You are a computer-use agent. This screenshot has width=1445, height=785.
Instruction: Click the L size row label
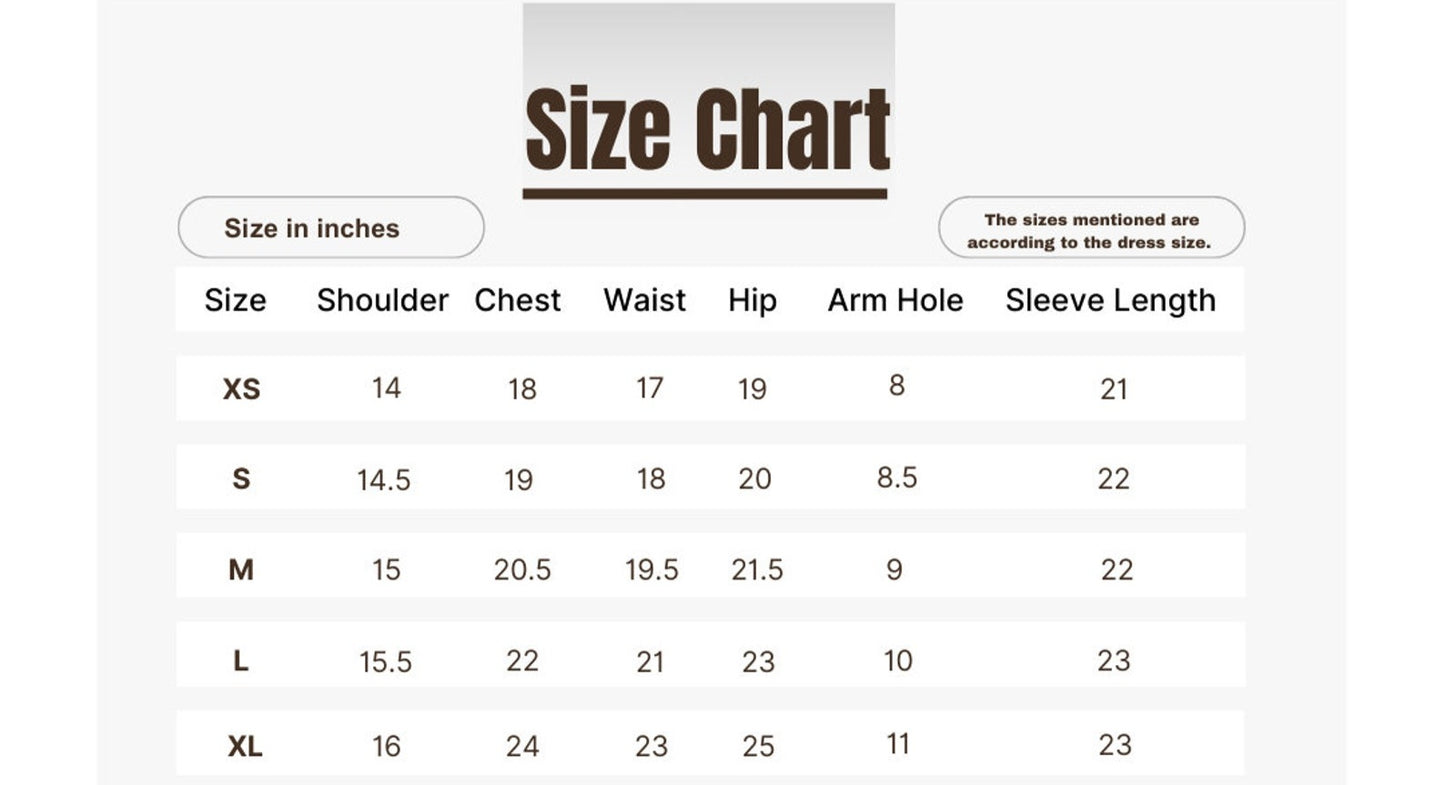[x=241, y=661]
